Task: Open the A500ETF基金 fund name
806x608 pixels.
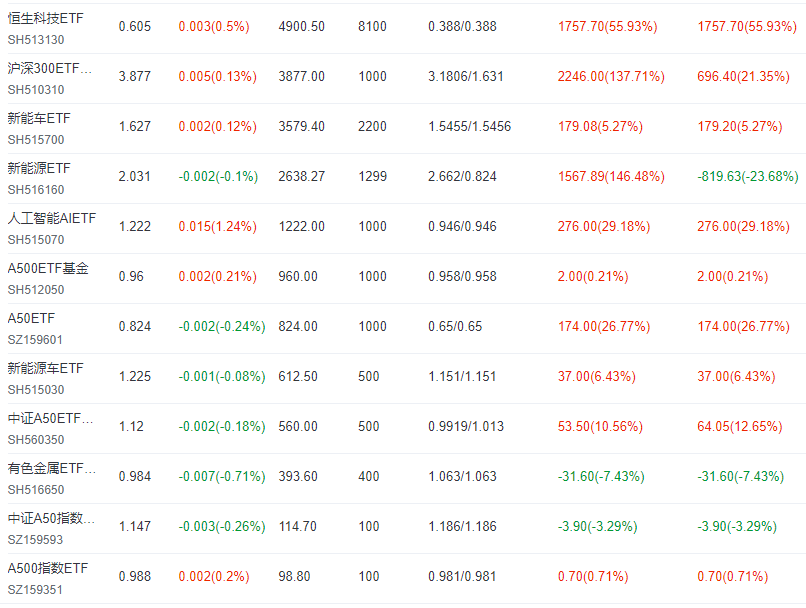Action: 48,268
